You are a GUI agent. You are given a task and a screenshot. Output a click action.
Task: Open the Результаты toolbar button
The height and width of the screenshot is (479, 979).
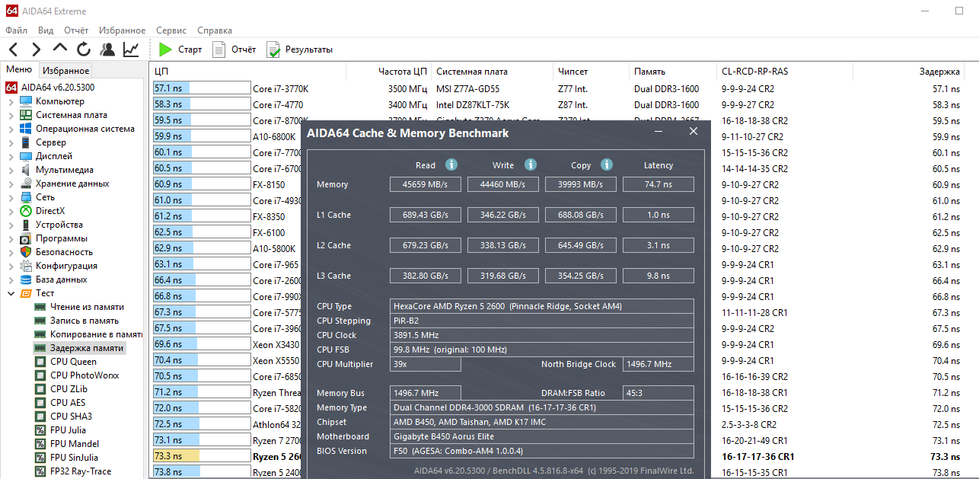click(300, 49)
